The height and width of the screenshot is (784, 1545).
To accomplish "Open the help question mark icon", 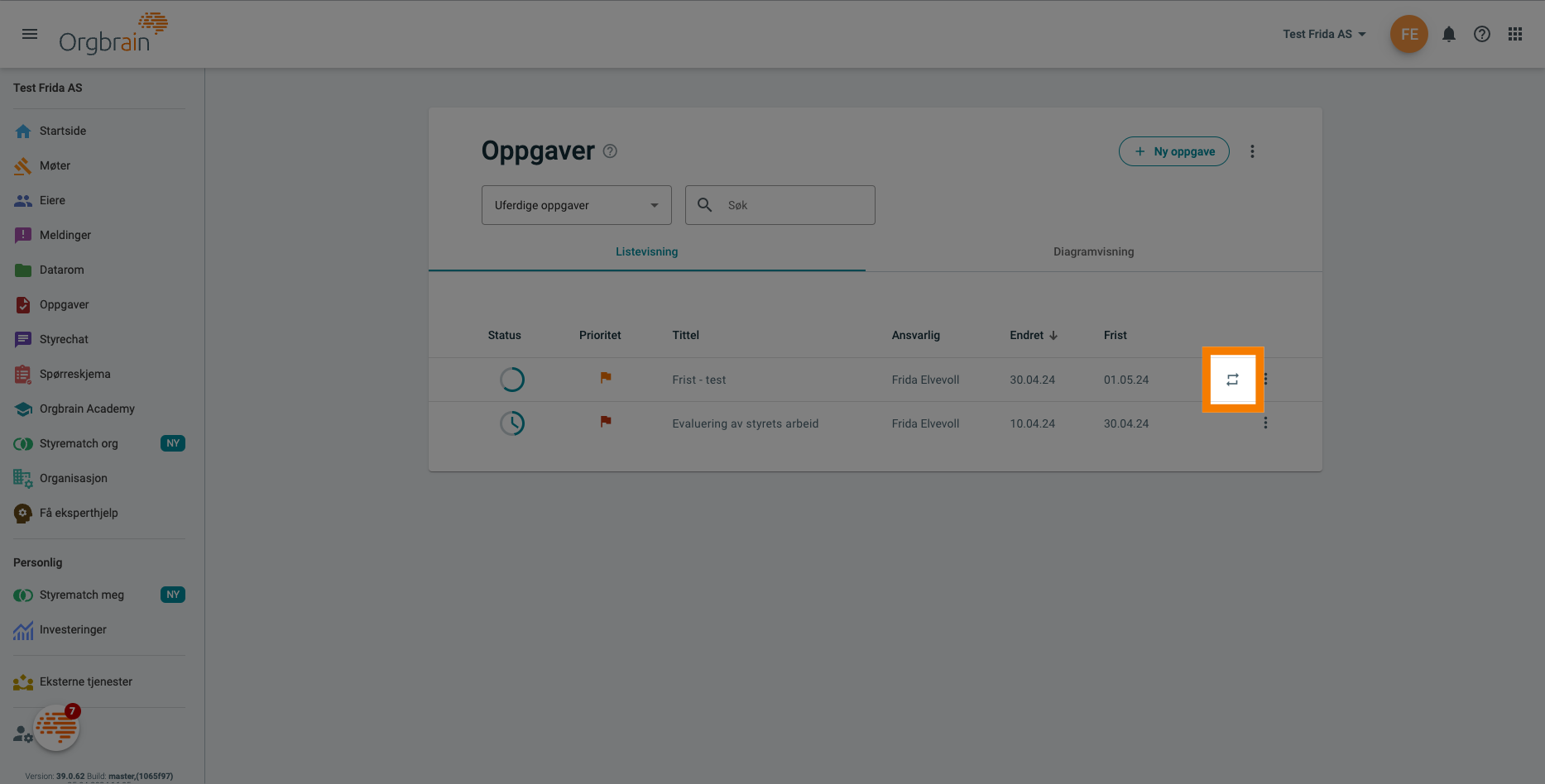I will click(x=1482, y=34).
